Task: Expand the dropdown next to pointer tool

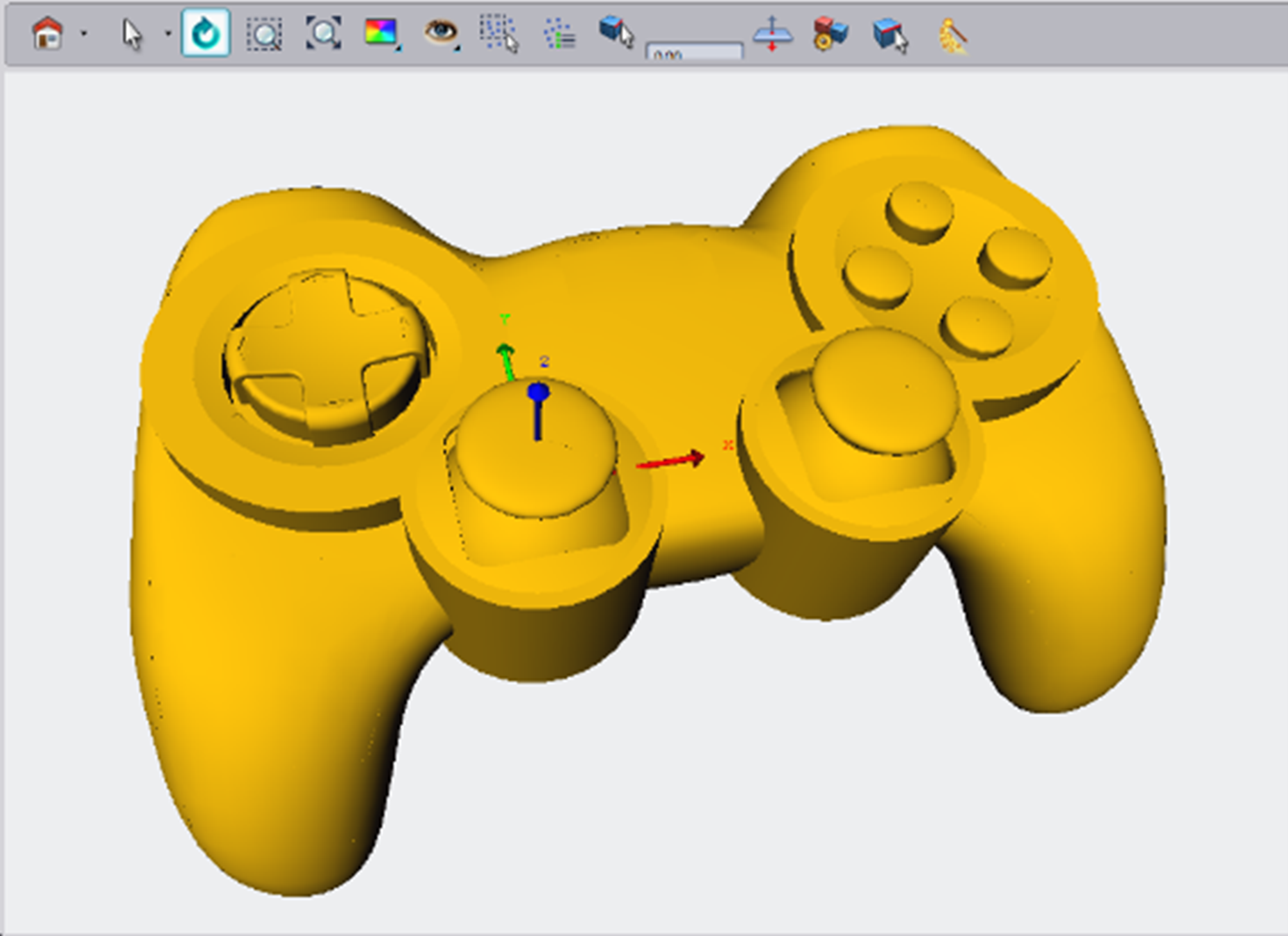Action: coord(168,33)
